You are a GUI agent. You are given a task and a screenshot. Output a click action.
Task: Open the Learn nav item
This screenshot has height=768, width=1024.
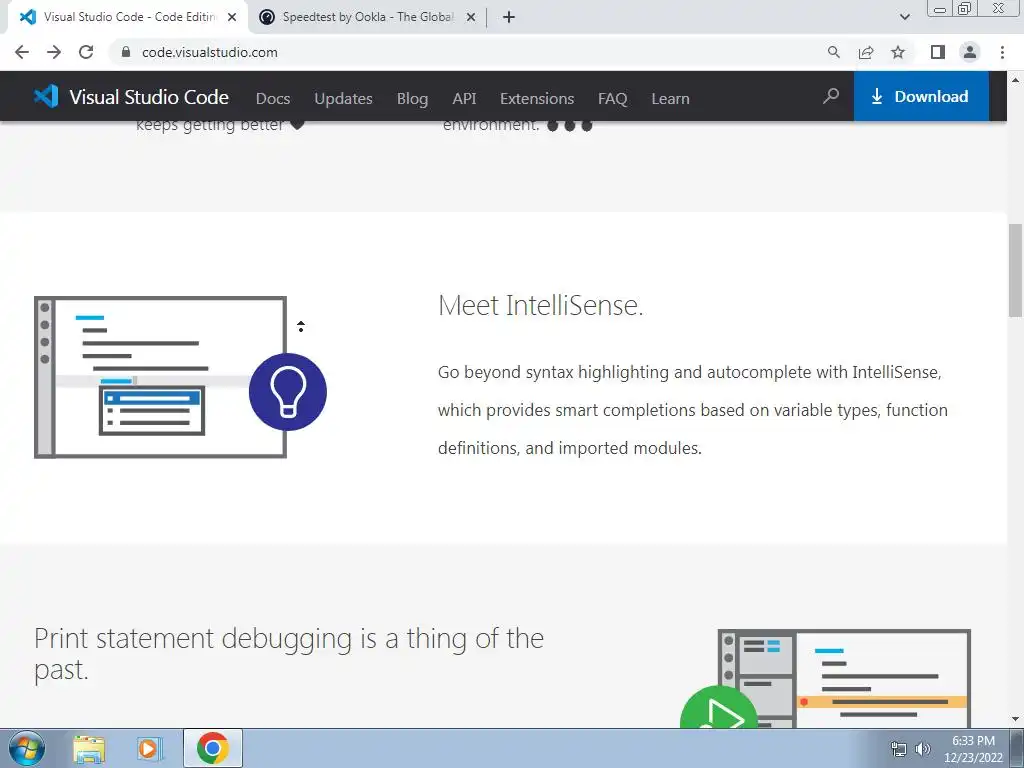coord(670,99)
